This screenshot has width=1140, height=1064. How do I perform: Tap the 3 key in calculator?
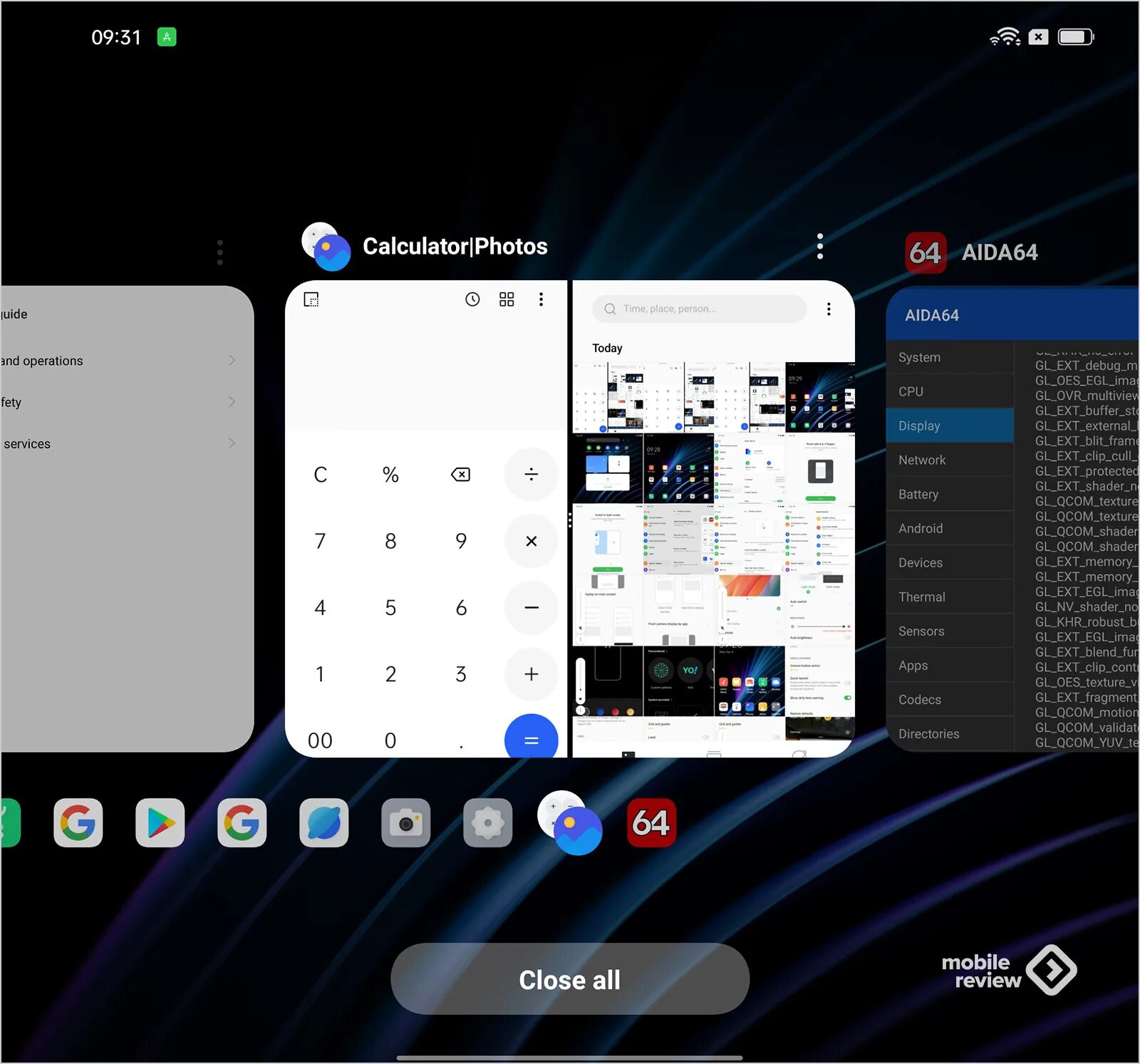pyautogui.click(x=461, y=674)
